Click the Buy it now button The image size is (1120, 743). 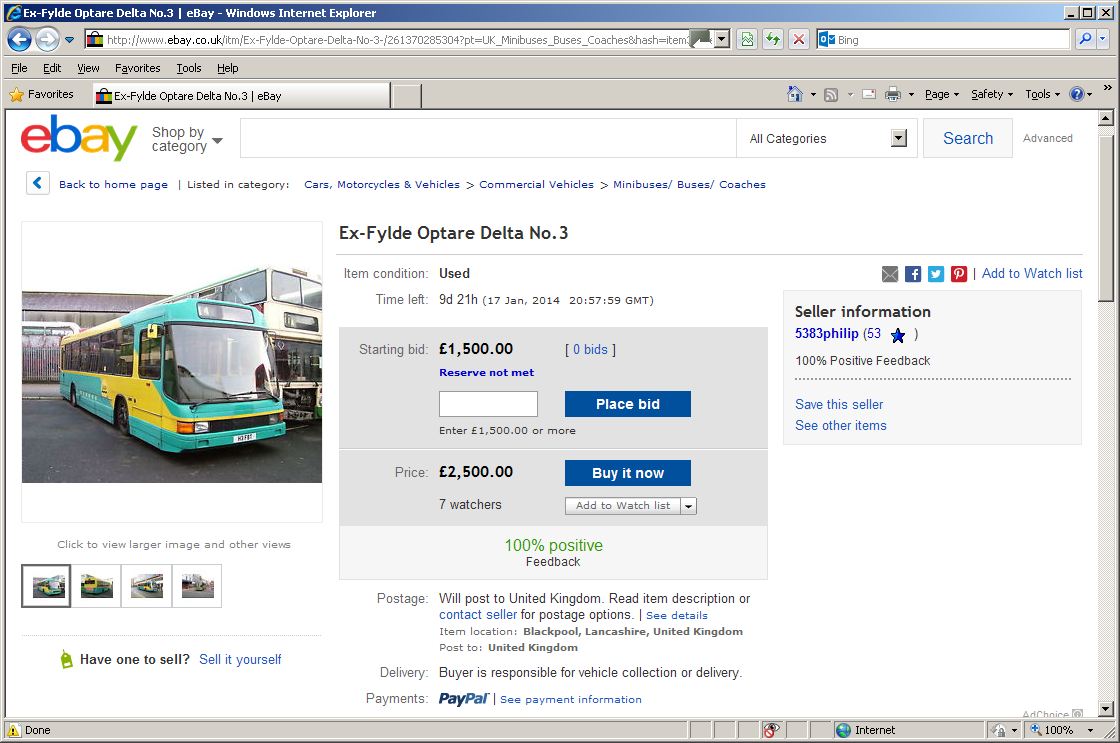click(x=627, y=473)
